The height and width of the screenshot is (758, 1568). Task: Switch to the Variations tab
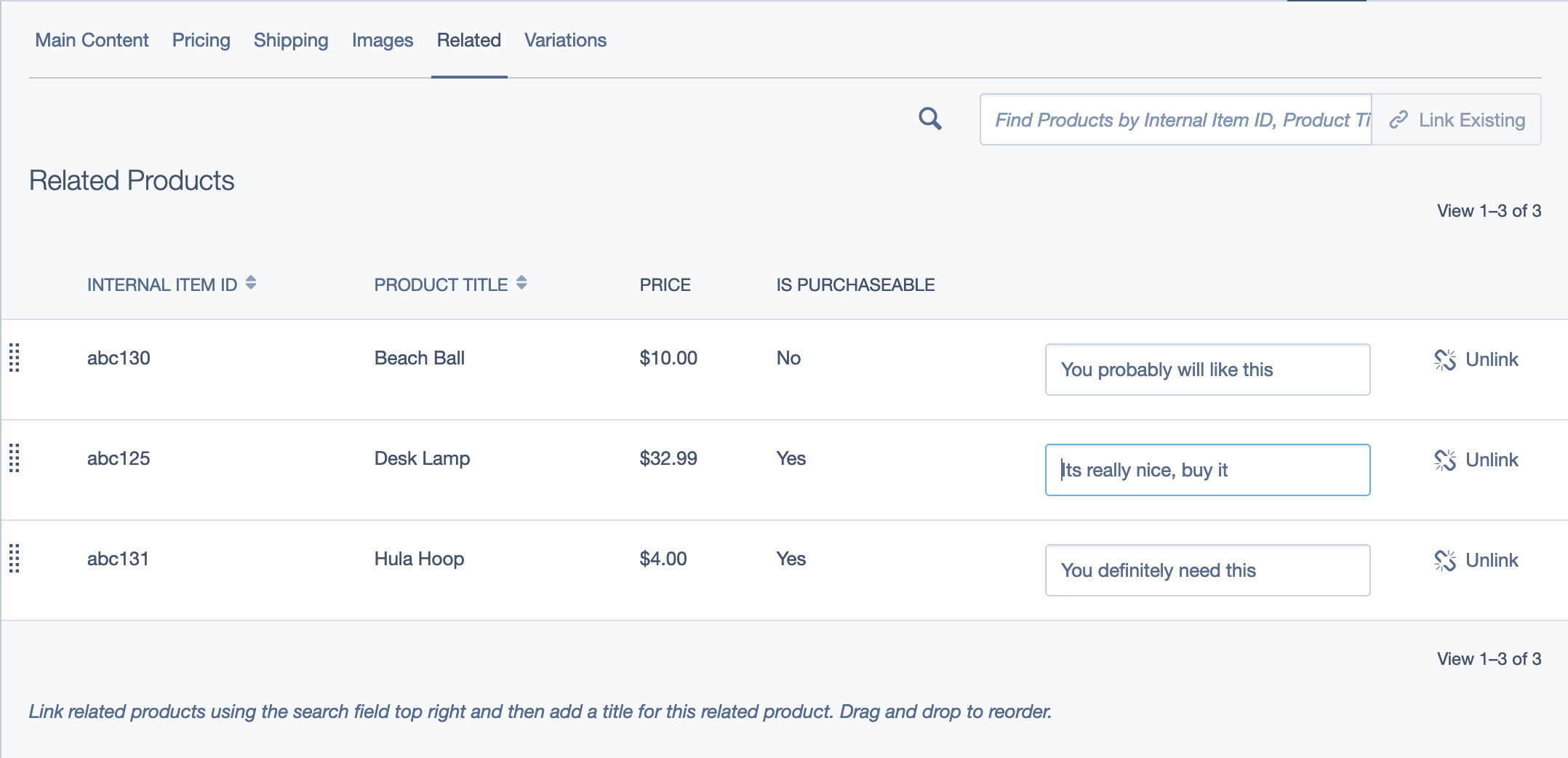point(565,40)
